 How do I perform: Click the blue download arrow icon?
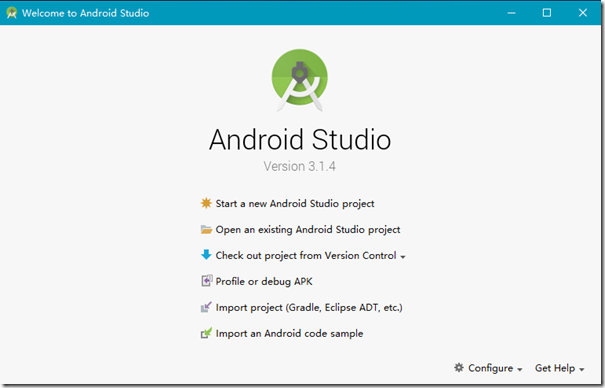(x=206, y=255)
